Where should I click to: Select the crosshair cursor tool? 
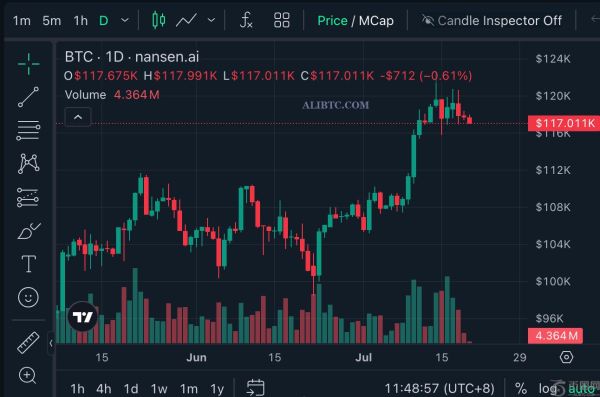(x=28, y=64)
